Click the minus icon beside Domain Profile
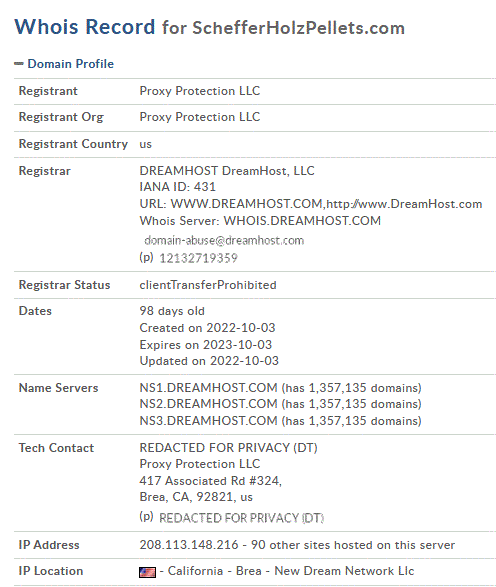This screenshot has width=496, height=587. (19, 64)
